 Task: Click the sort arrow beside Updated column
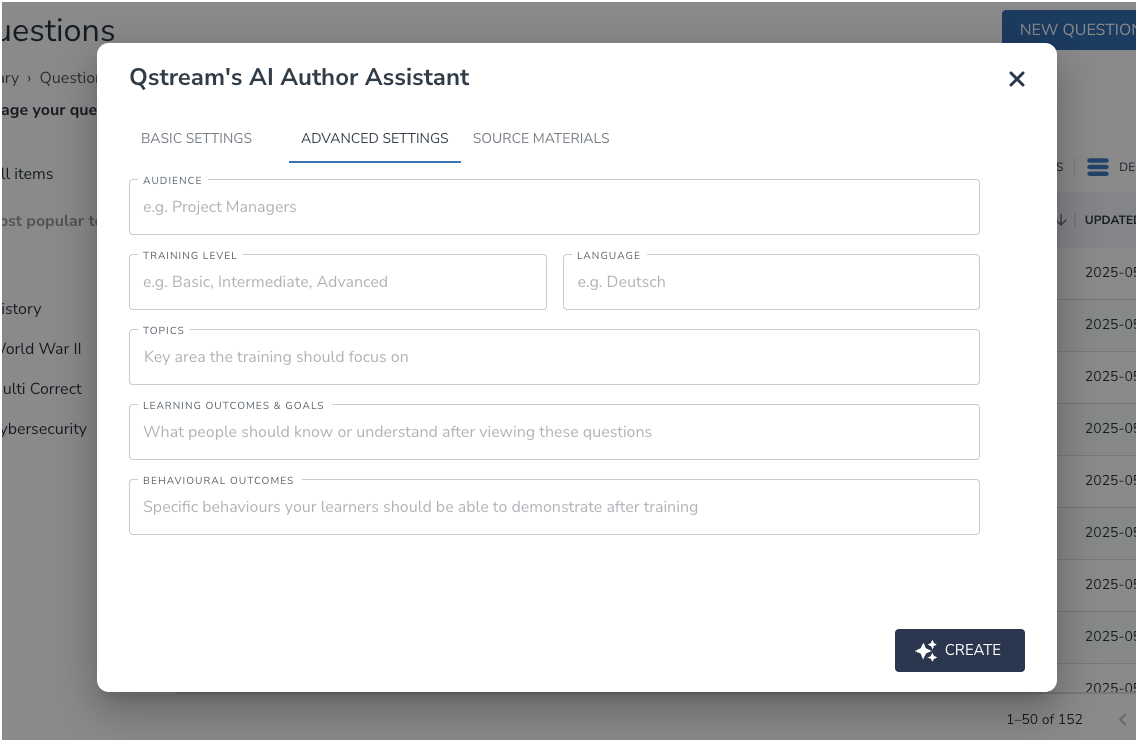click(1062, 219)
